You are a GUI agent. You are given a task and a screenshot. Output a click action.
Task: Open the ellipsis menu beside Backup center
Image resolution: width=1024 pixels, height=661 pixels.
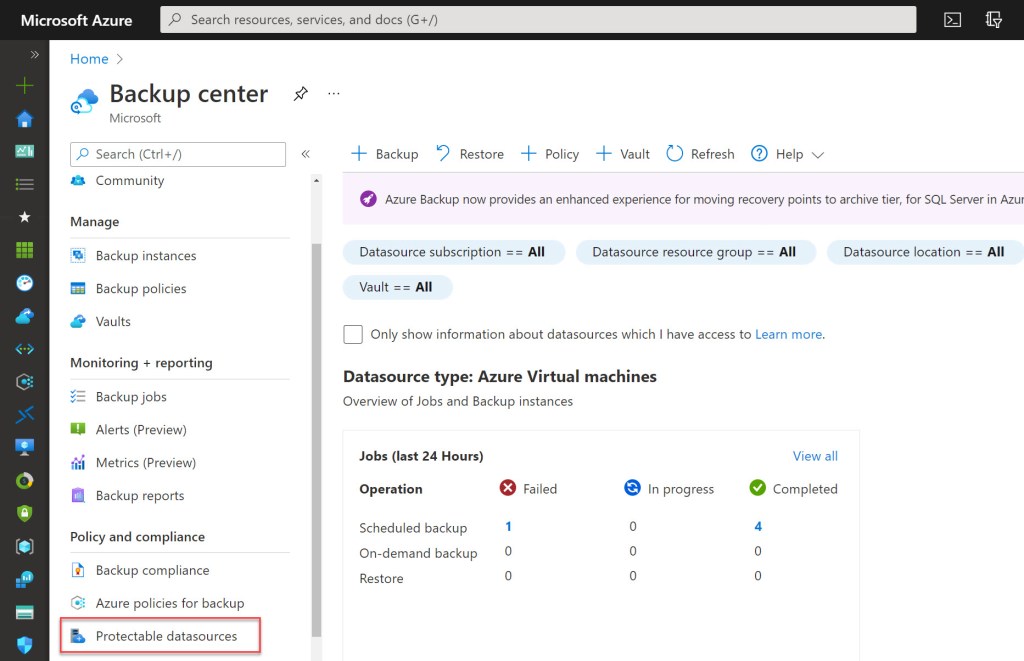coord(334,94)
